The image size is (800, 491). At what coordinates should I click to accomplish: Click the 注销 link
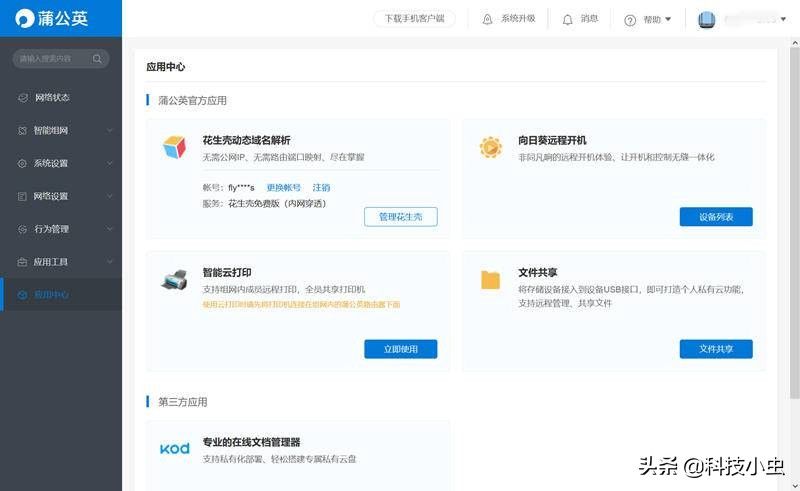321,188
